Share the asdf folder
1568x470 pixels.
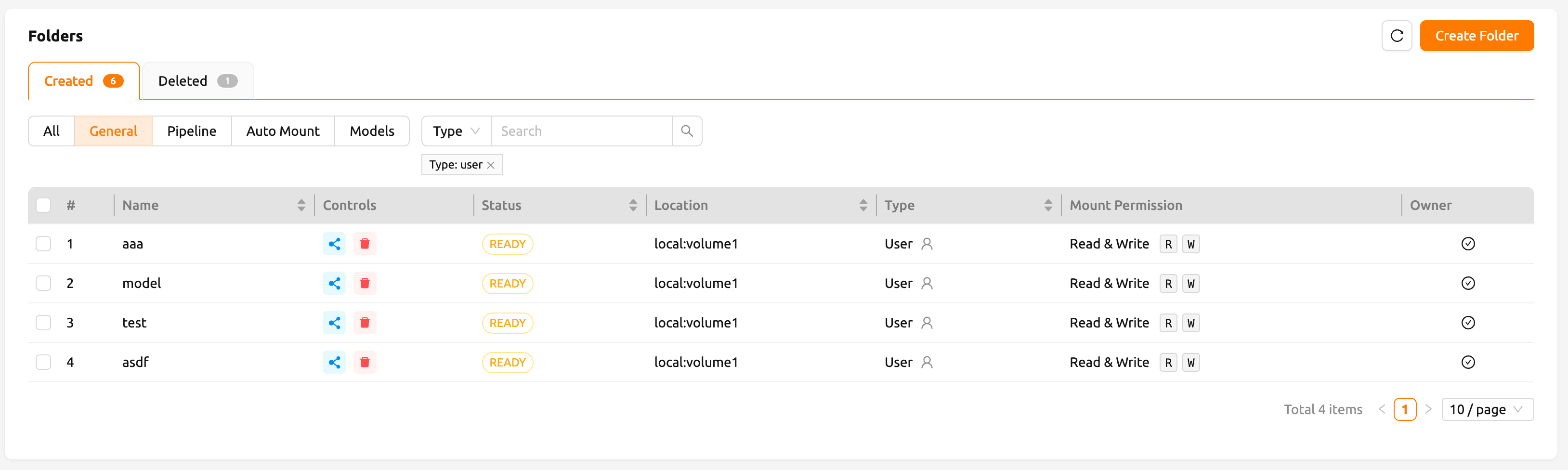334,363
